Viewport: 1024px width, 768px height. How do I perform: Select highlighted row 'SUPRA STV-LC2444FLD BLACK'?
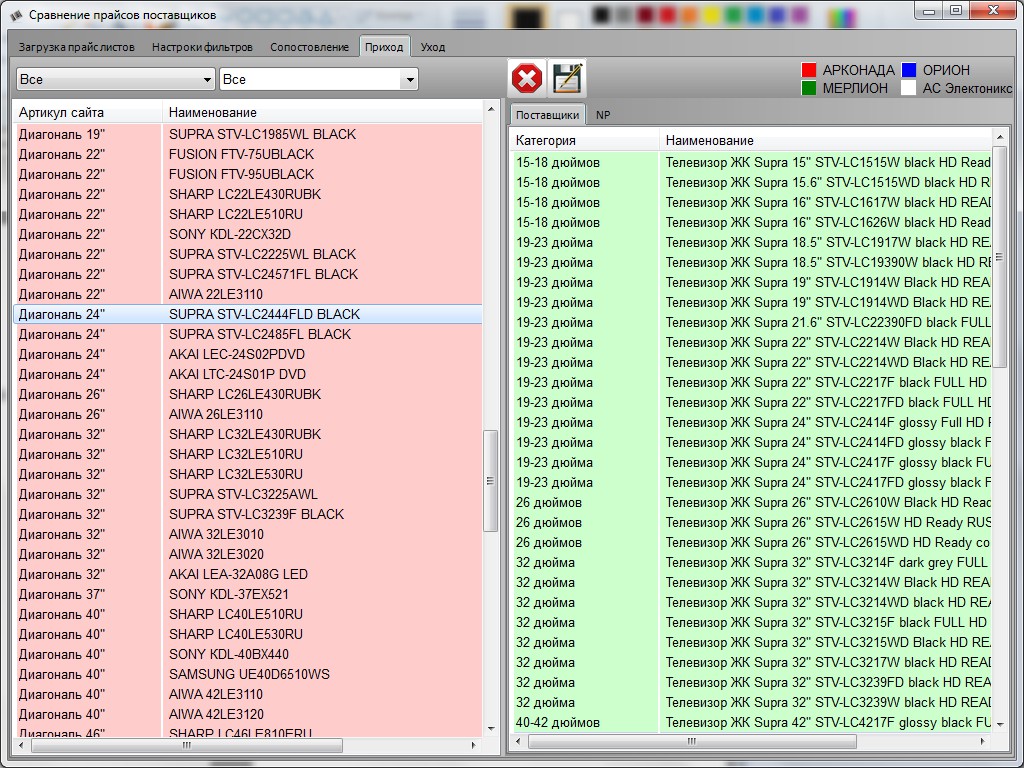248,314
